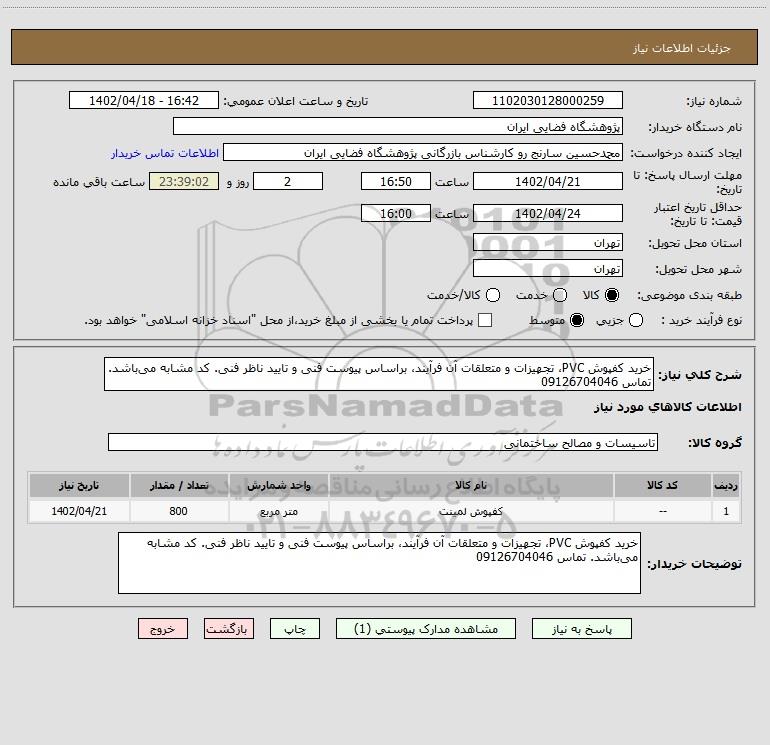770x745 pixels.
Task: Click the تاریخ نیاز column header
Action: click(79, 485)
